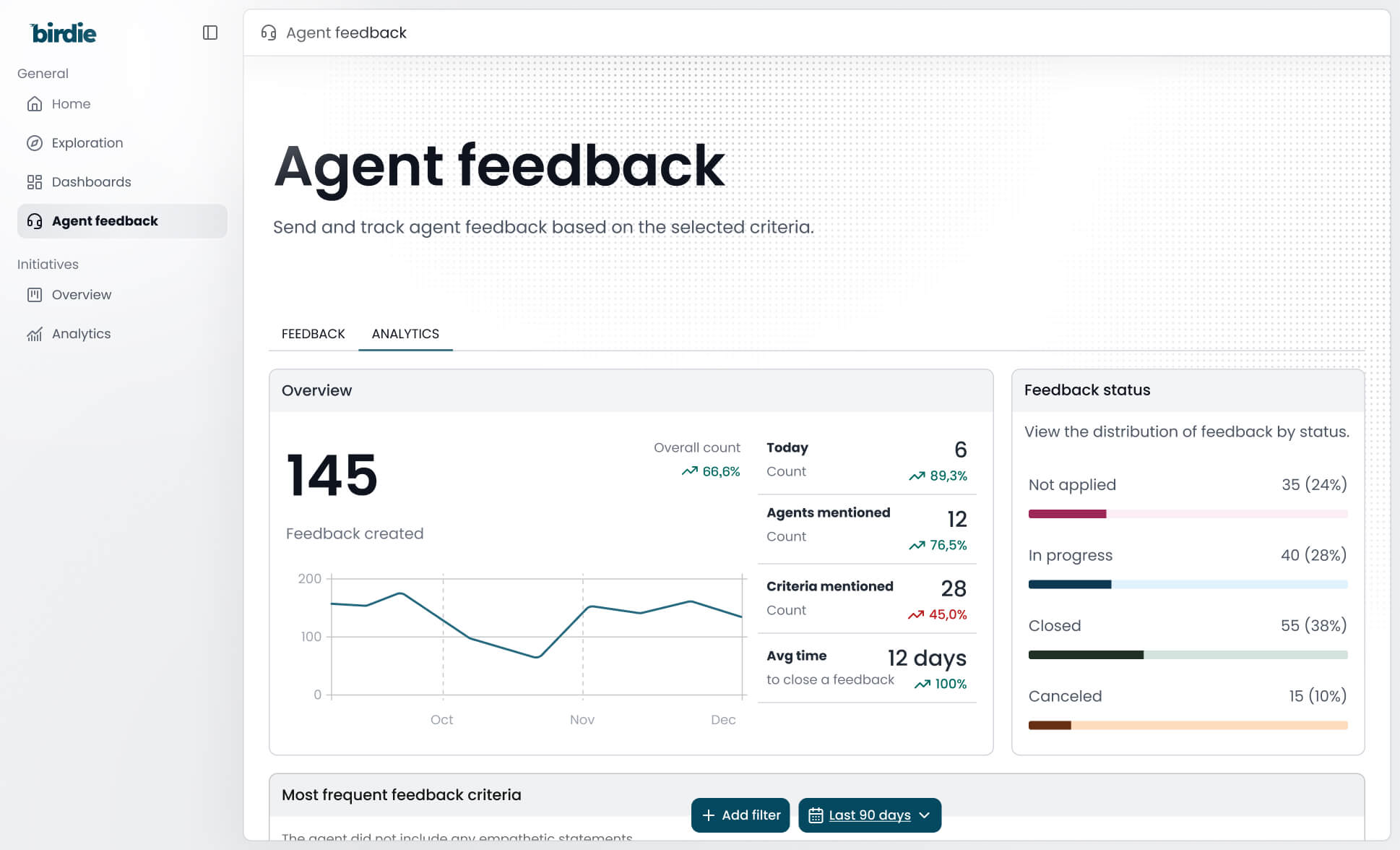Click the Home house icon

[34, 104]
